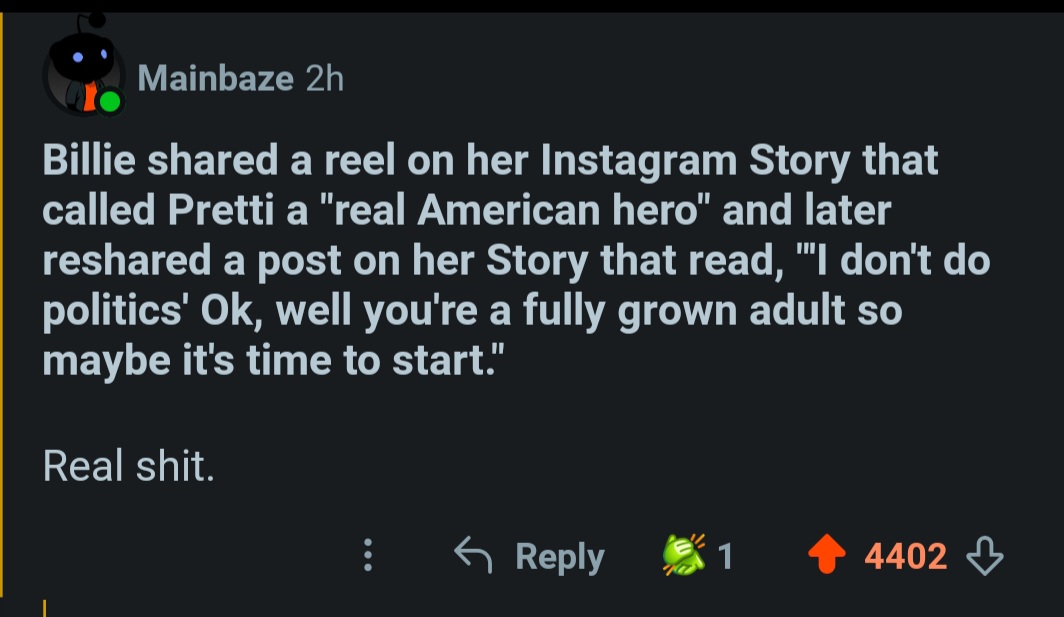The image size is (1064, 617).
Task: Open the three-dot comment options menu
Action: tap(368, 556)
